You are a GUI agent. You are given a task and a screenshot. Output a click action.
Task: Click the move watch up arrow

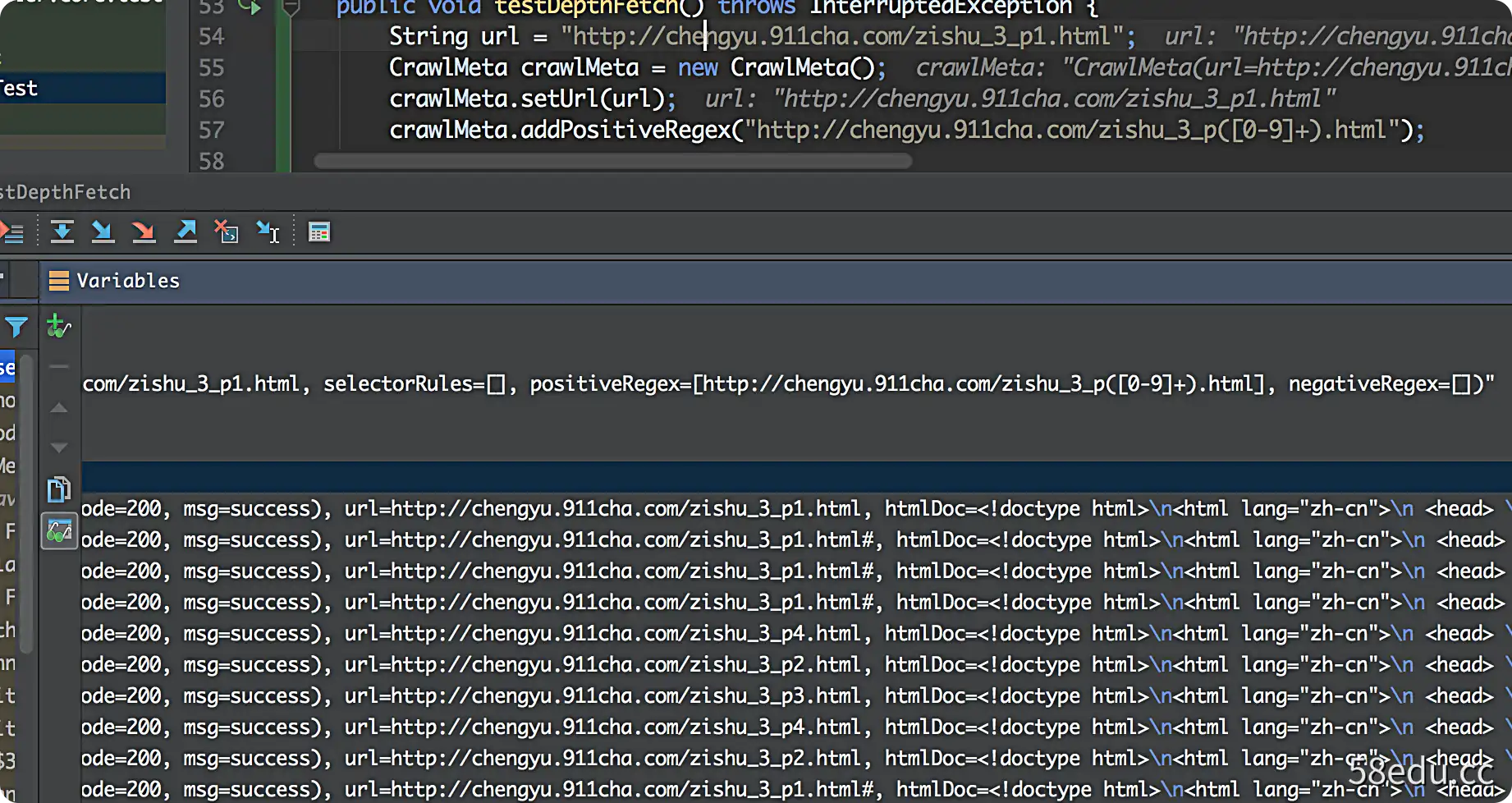tap(59, 408)
